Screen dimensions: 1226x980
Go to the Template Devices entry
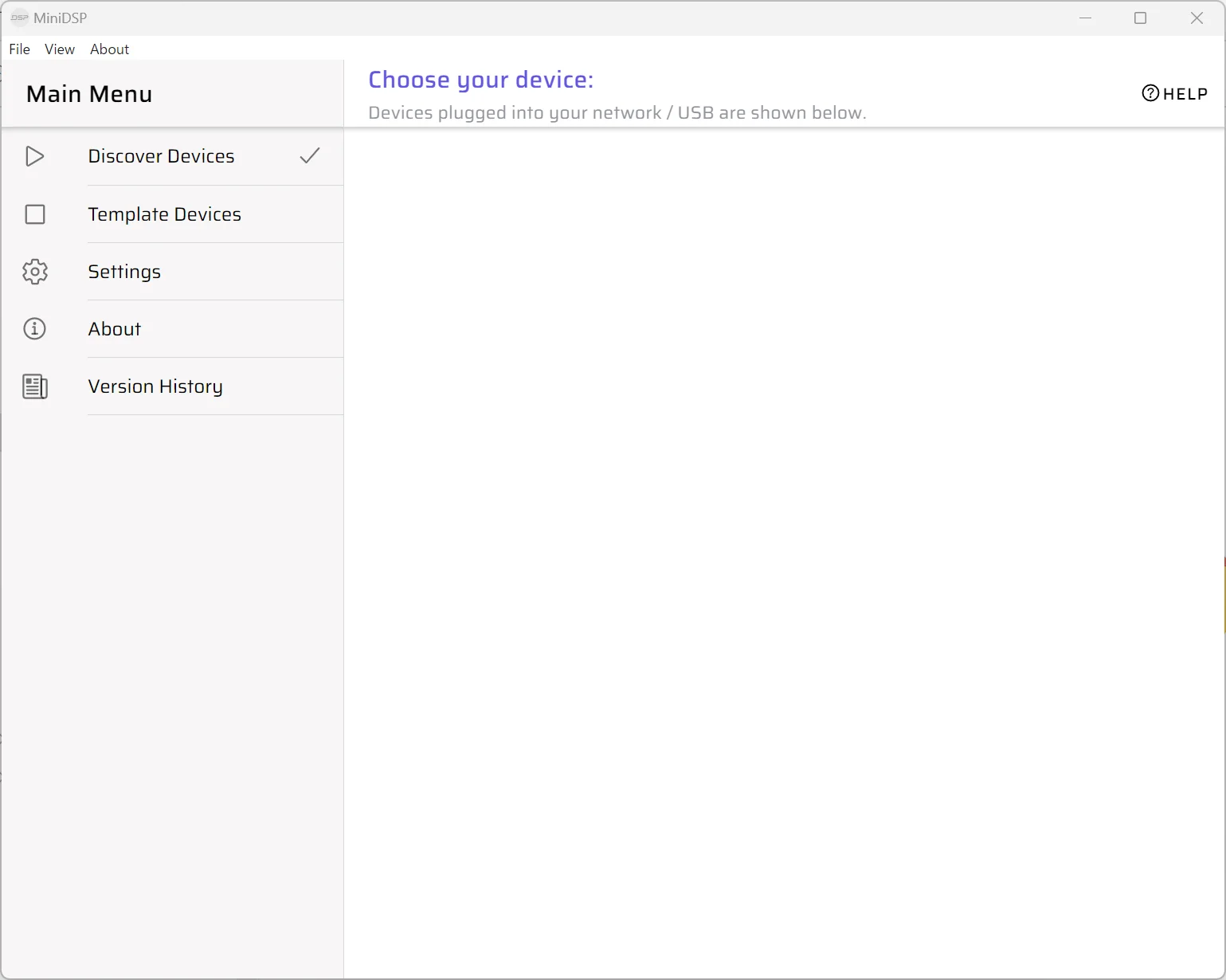(x=164, y=214)
